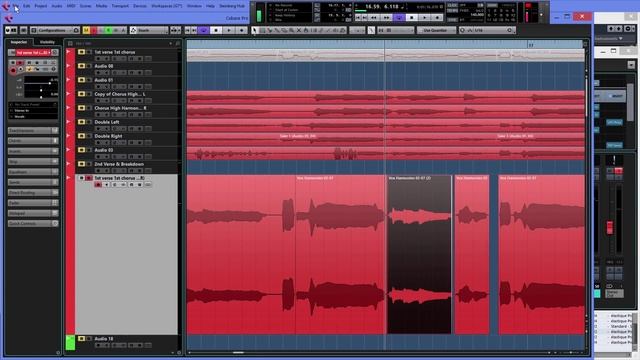Expand the Quick Controls inspector section

tap(33, 224)
